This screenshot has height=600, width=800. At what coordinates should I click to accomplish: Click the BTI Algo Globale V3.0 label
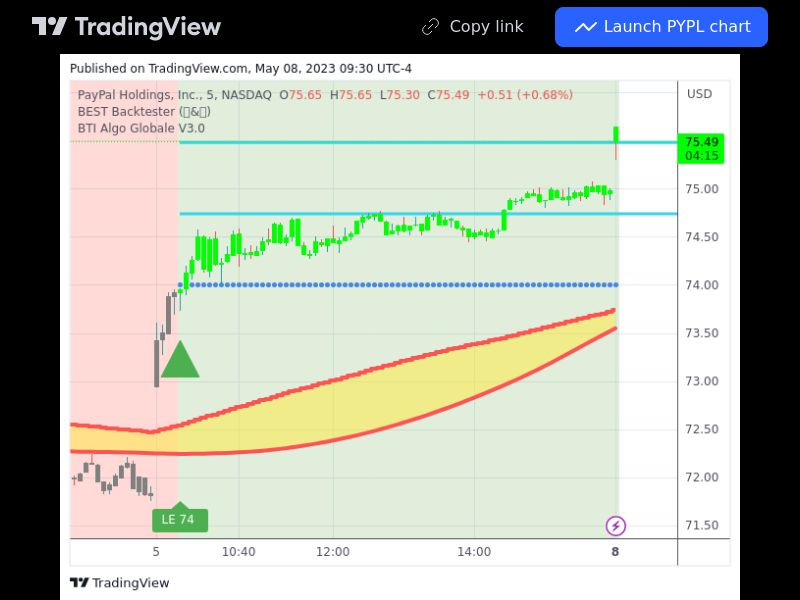(141, 128)
